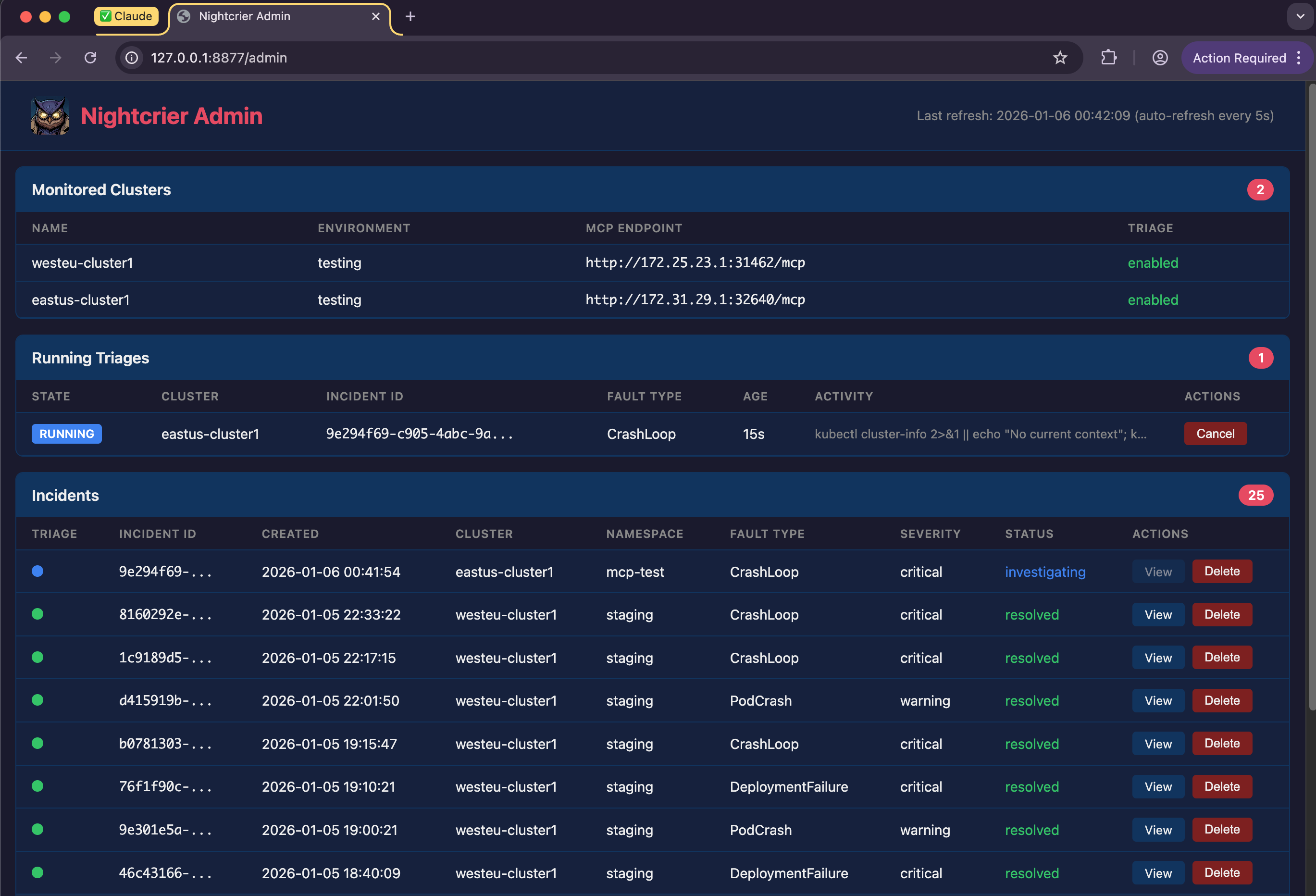Screen dimensions: 1316x896
Task: Toggle the enabled triage status for westeu-cluster1
Action: (1153, 262)
